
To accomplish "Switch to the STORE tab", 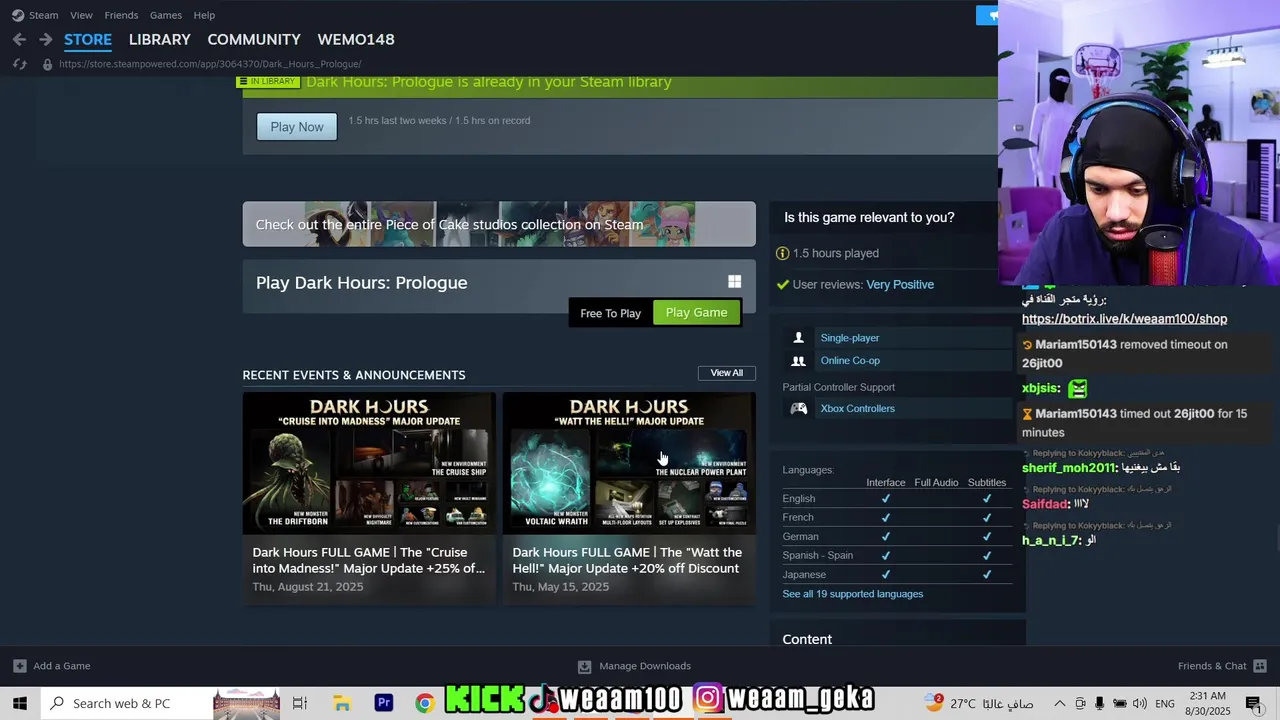I will (88, 39).
